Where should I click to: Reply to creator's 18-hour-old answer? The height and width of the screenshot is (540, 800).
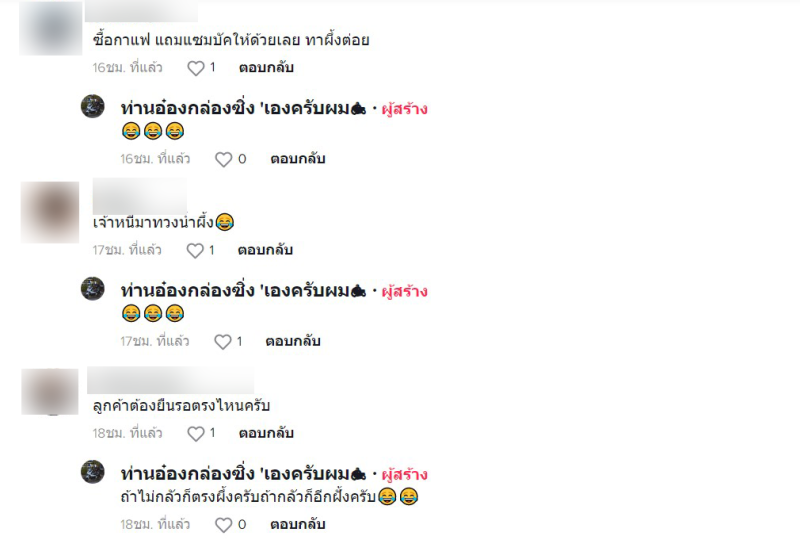click(298, 524)
